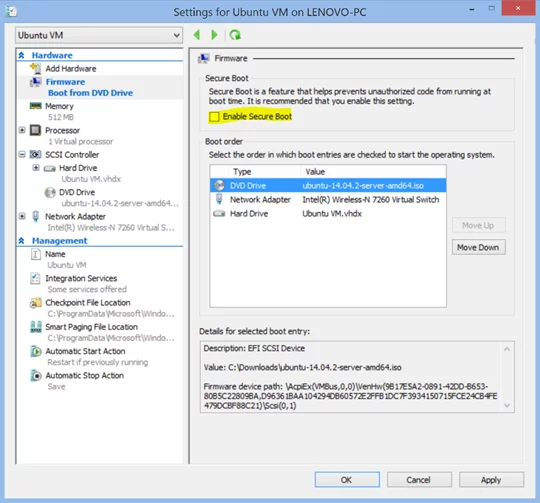Click the 'Save' text under Automatic Stop Action
The height and width of the screenshot is (503, 540).
pyautogui.click(x=56, y=387)
